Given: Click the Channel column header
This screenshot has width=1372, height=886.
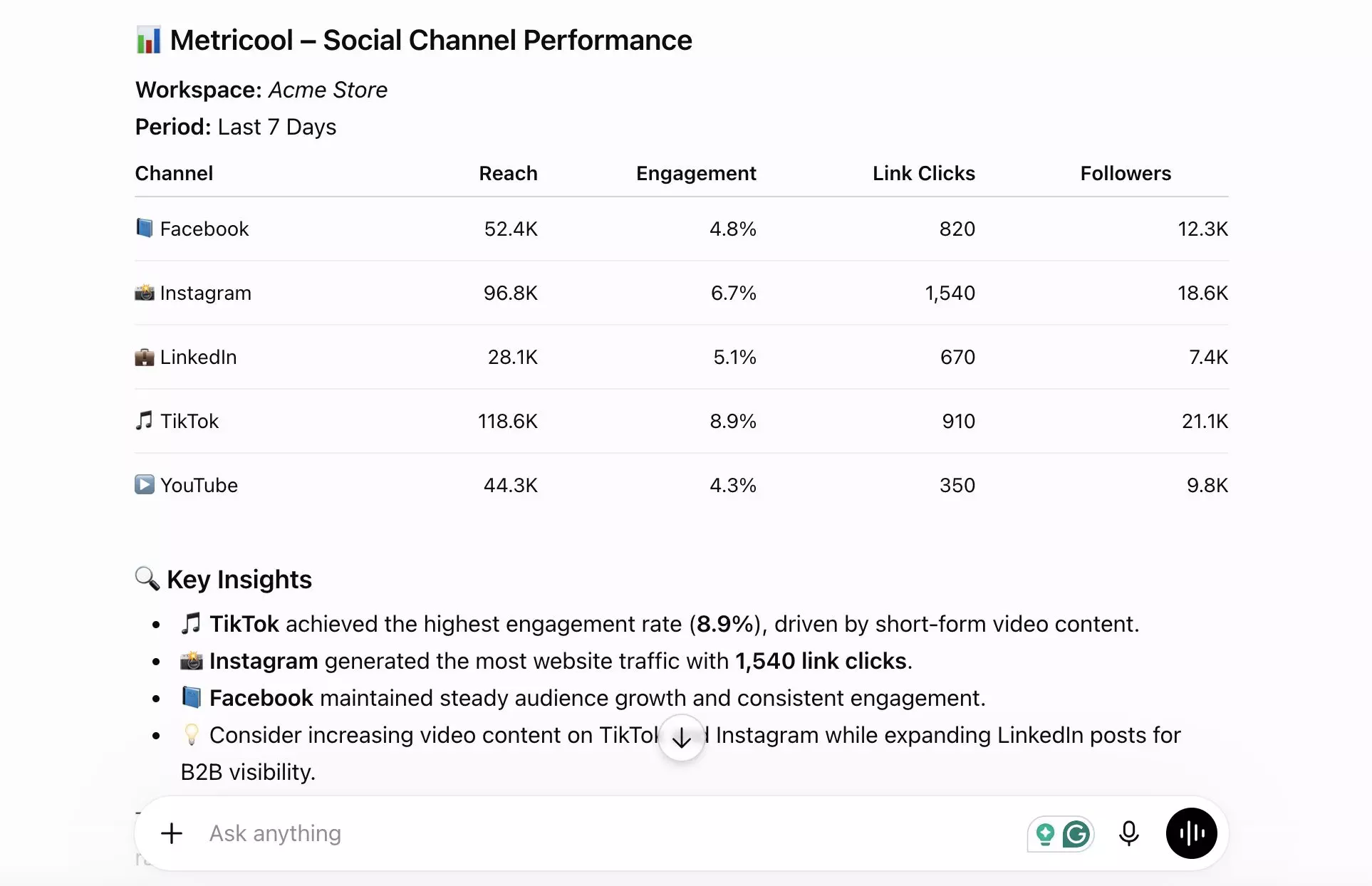Looking at the screenshot, I should [174, 173].
